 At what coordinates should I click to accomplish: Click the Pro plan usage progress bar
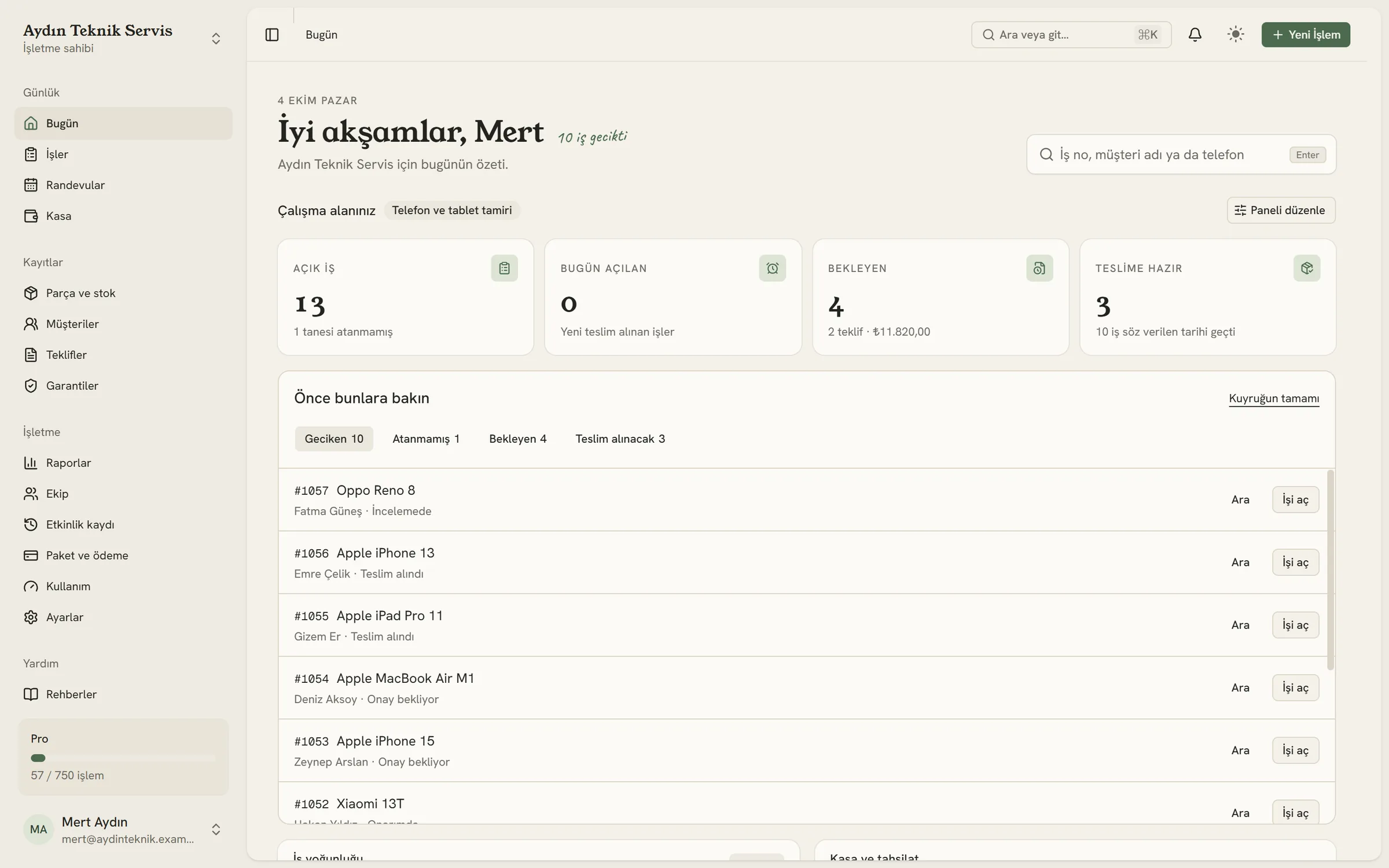click(123, 758)
